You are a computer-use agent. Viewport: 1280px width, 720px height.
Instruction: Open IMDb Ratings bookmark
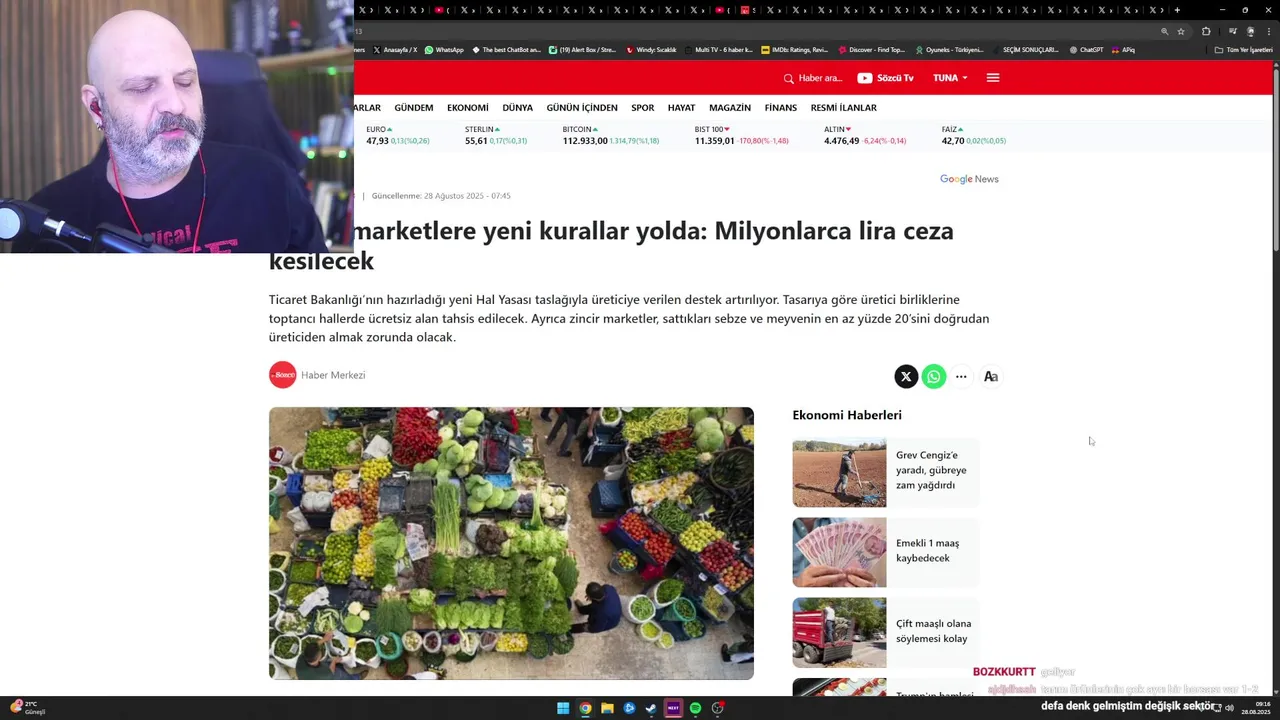pos(794,50)
